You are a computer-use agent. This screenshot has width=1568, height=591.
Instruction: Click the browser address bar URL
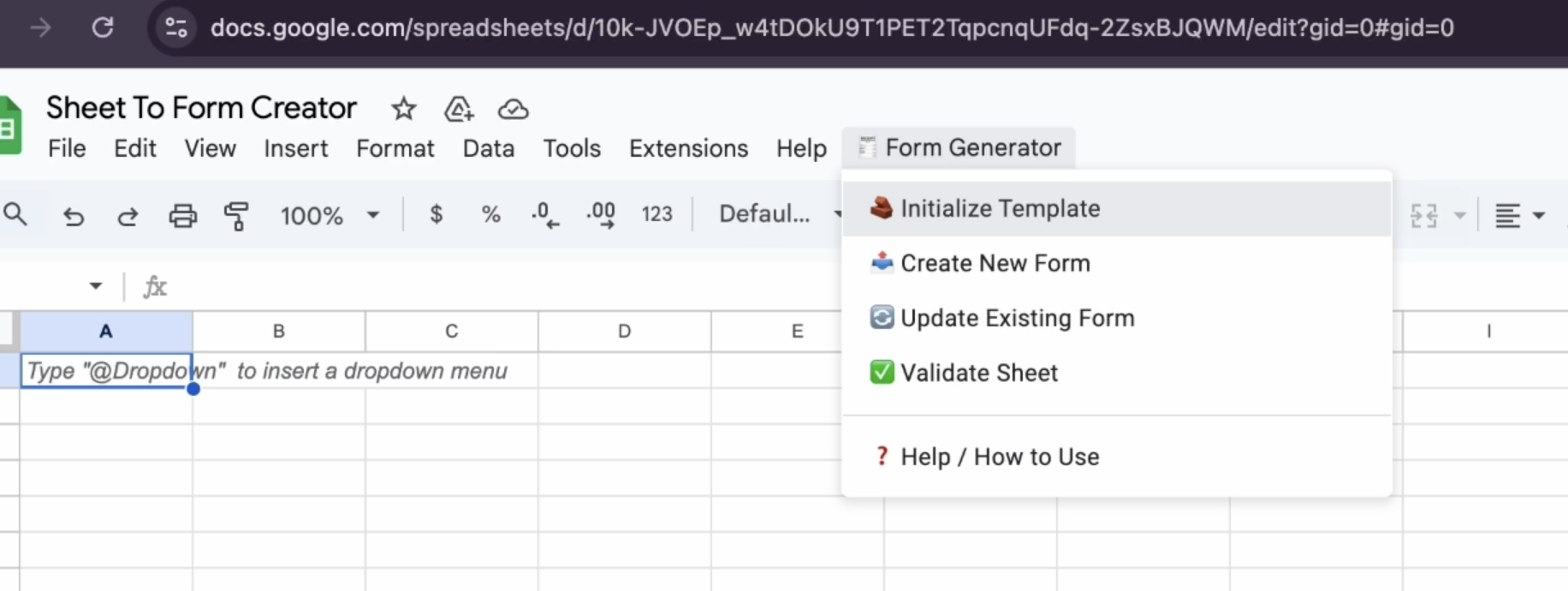832,27
